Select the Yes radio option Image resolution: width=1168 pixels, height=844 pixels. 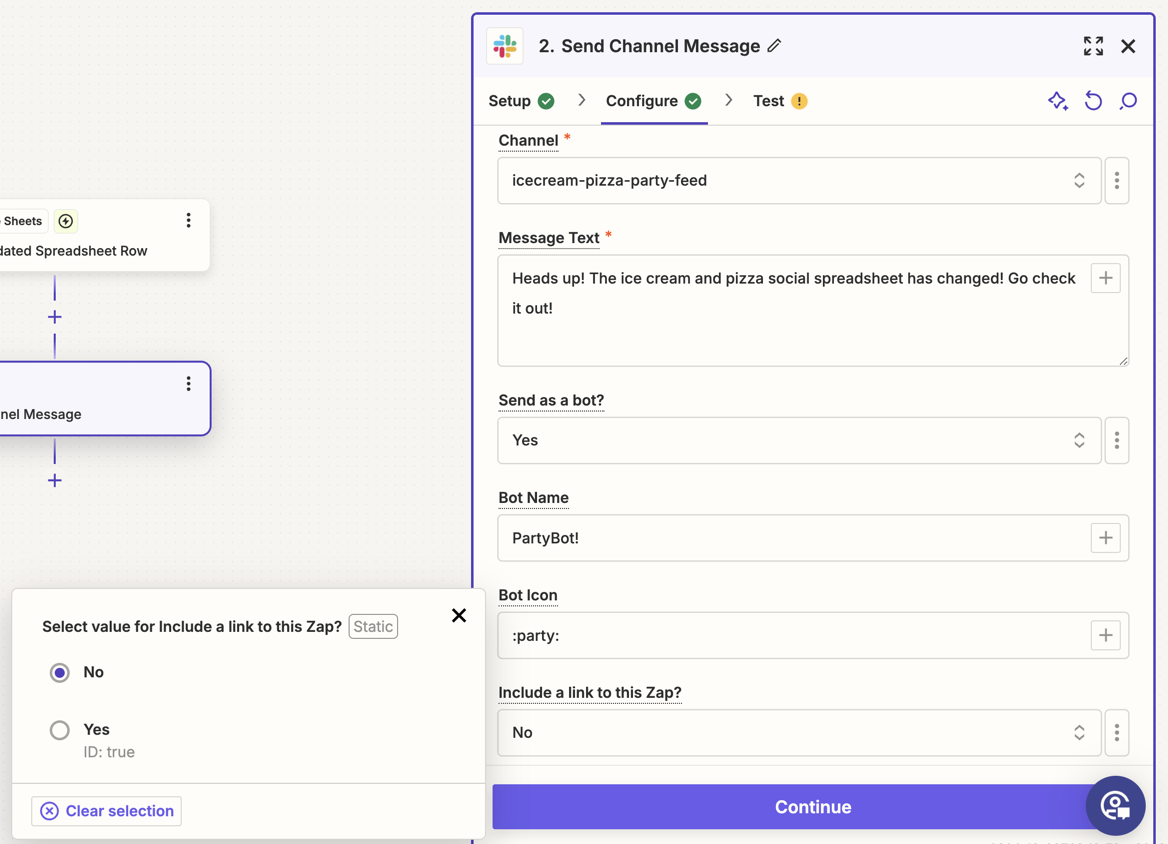[x=60, y=730]
